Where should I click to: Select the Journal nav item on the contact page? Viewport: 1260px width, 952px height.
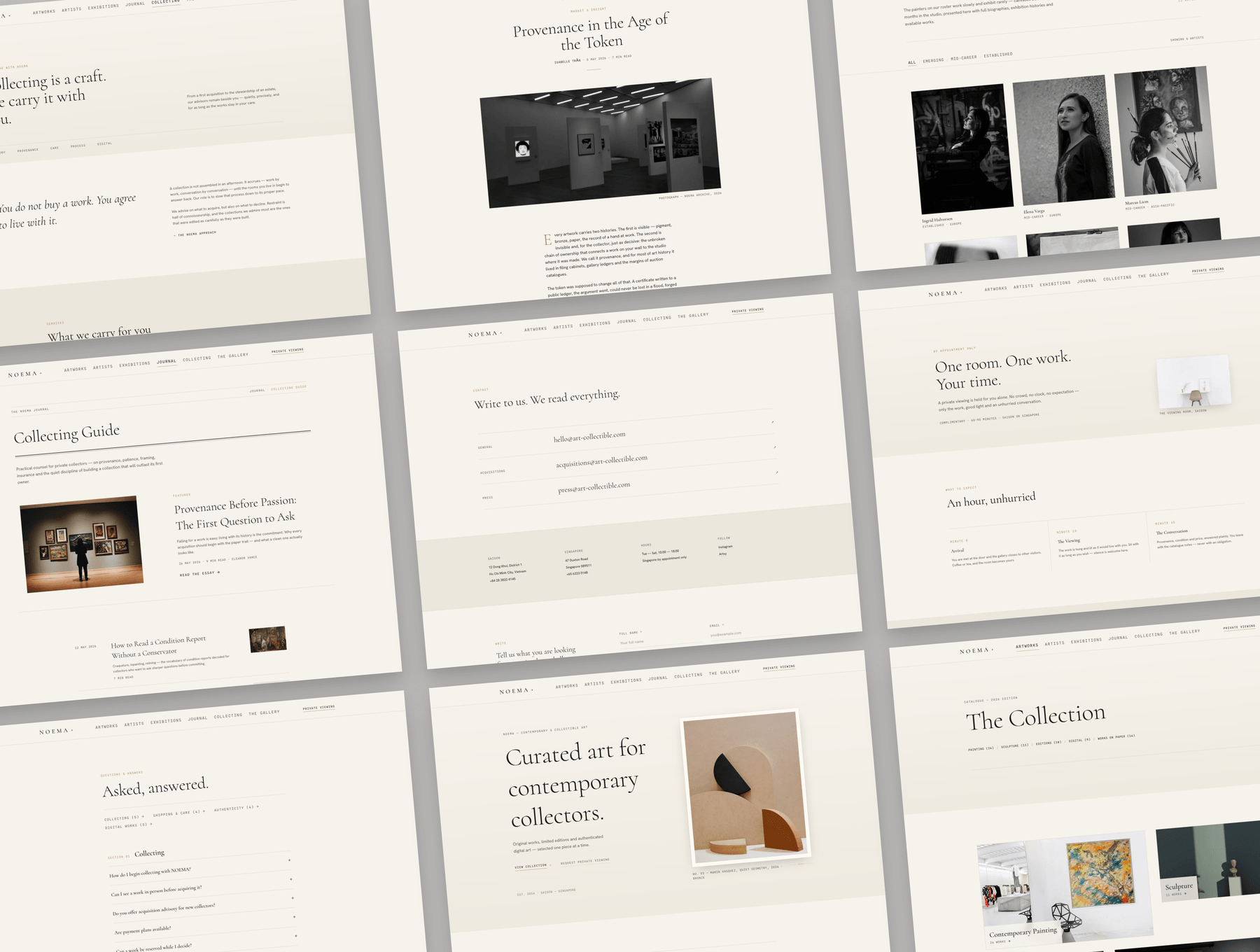(626, 321)
